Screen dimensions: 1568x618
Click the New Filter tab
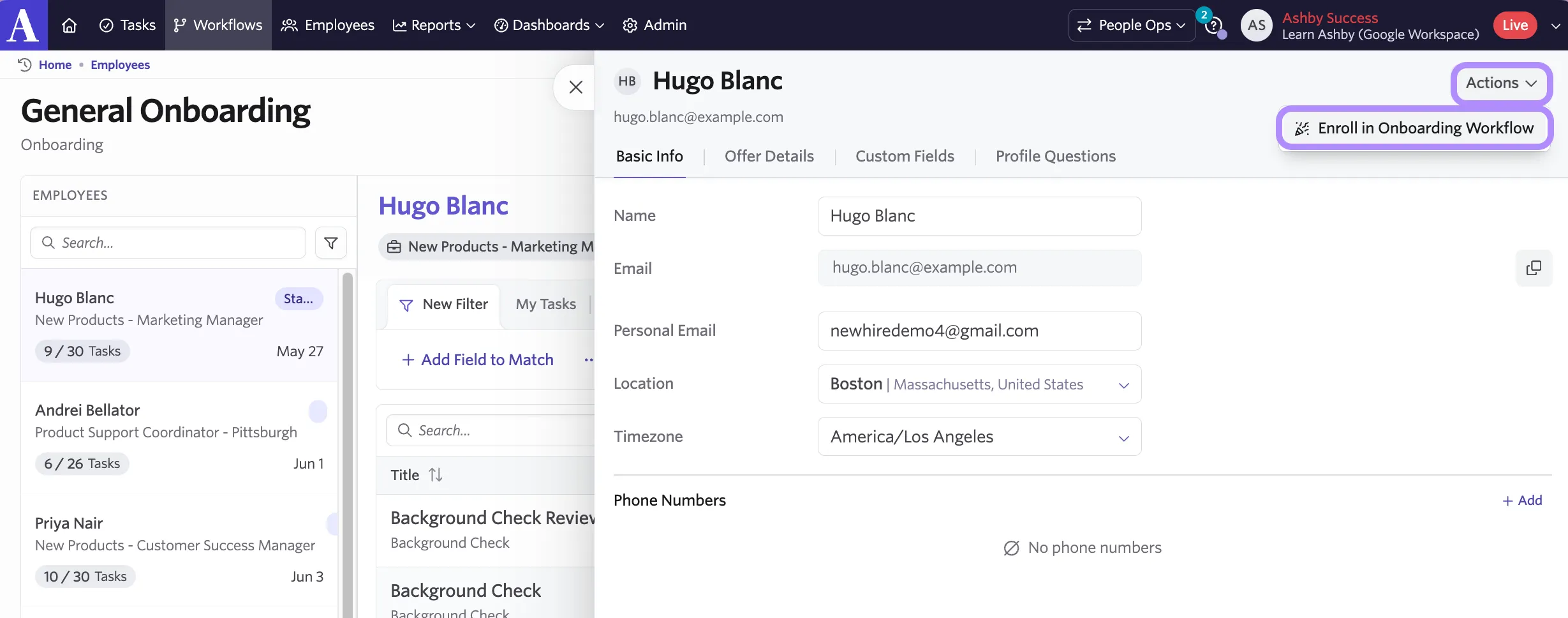point(443,305)
